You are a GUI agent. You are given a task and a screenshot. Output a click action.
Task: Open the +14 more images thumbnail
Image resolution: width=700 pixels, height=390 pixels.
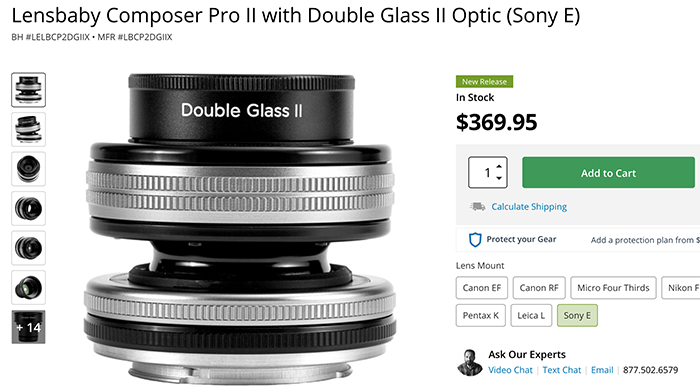29,327
